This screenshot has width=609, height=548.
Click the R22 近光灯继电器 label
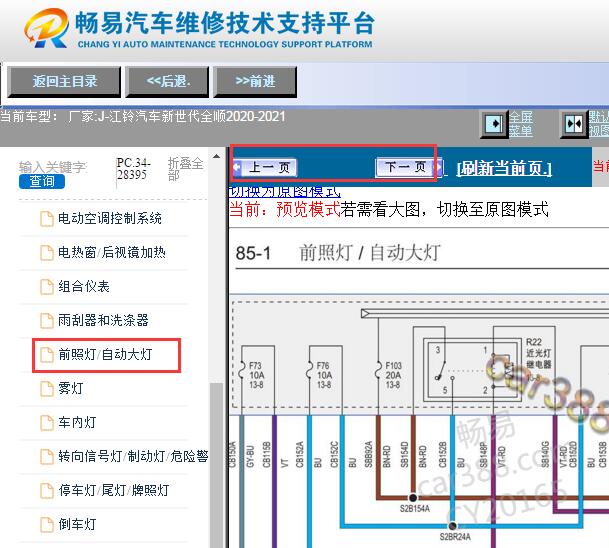click(x=539, y=353)
